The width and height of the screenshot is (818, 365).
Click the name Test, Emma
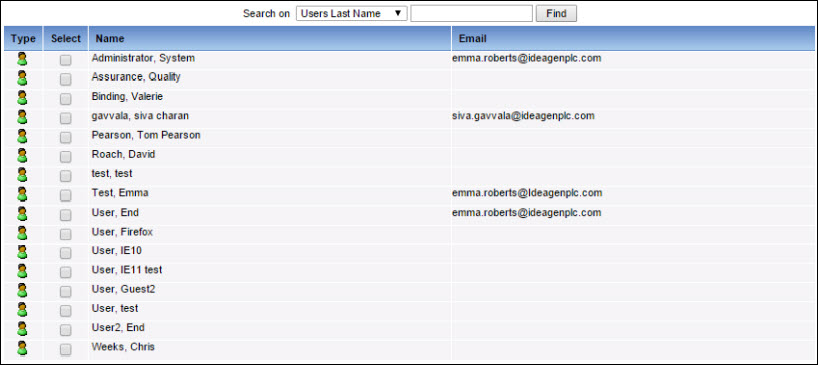(x=119, y=193)
